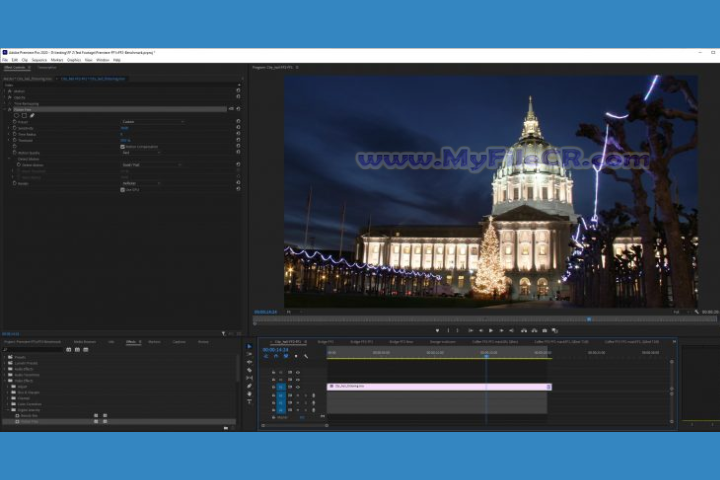Open the Preset dropdown set to Custom
Image resolution: width=720 pixels, height=480 pixels.
click(x=153, y=122)
